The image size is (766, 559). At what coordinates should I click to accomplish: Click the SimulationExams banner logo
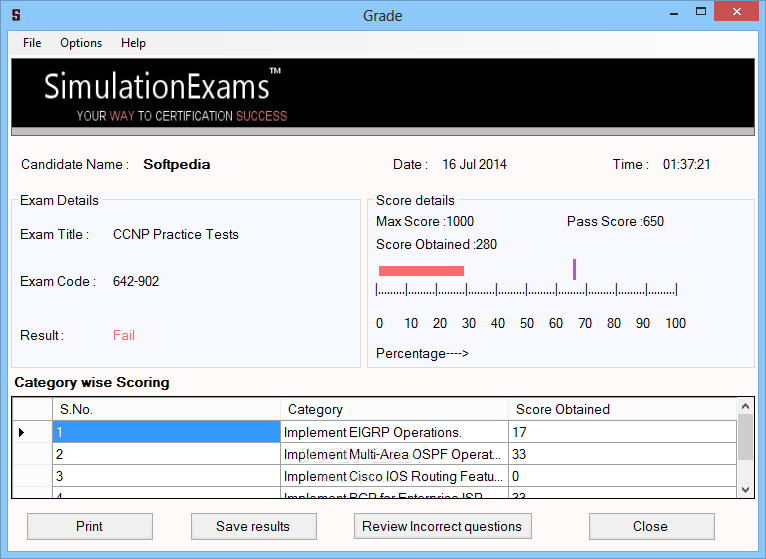[x=165, y=95]
